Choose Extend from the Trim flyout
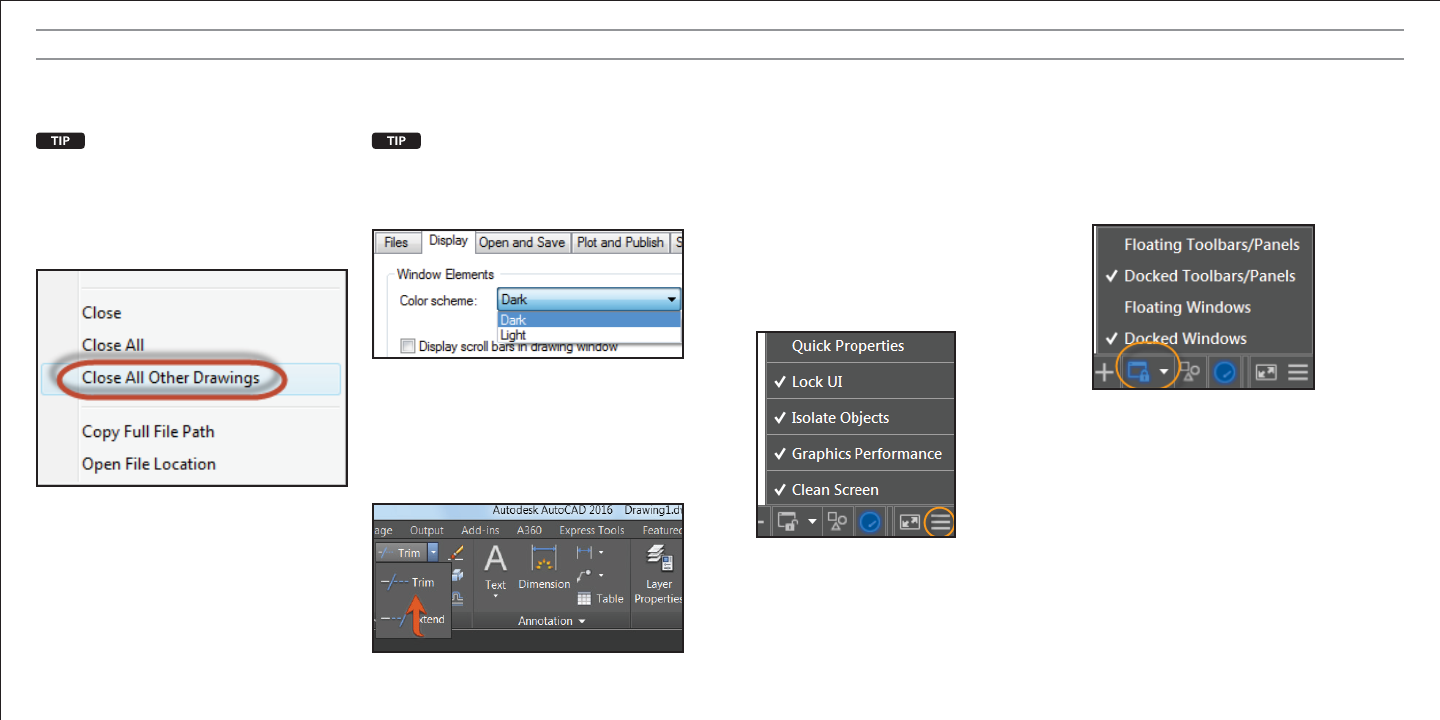 coord(411,620)
